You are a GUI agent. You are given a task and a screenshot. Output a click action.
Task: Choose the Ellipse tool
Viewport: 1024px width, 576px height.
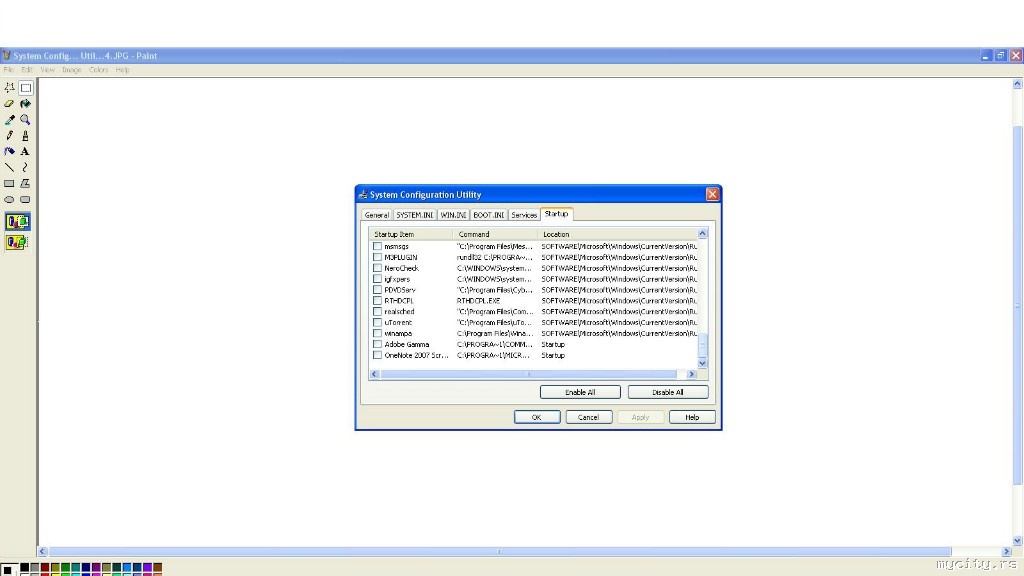[9, 200]
